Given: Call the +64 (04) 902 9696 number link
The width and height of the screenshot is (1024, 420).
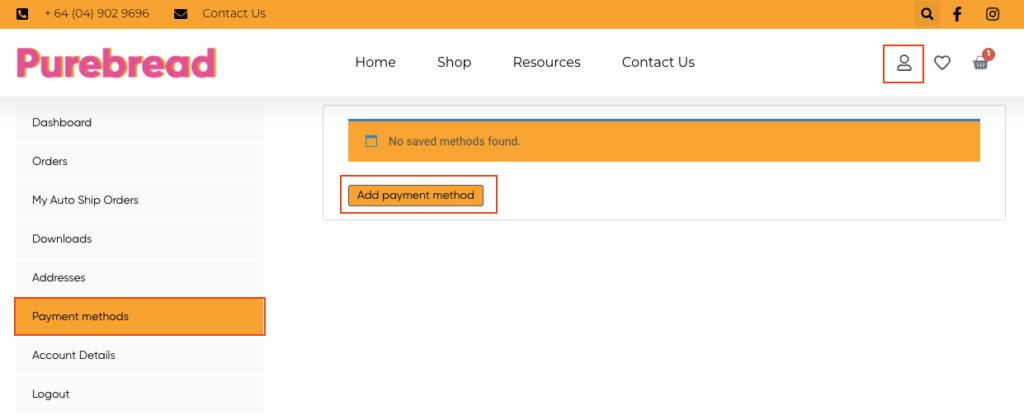Looking at the screenshot, I should coord(97,14).
